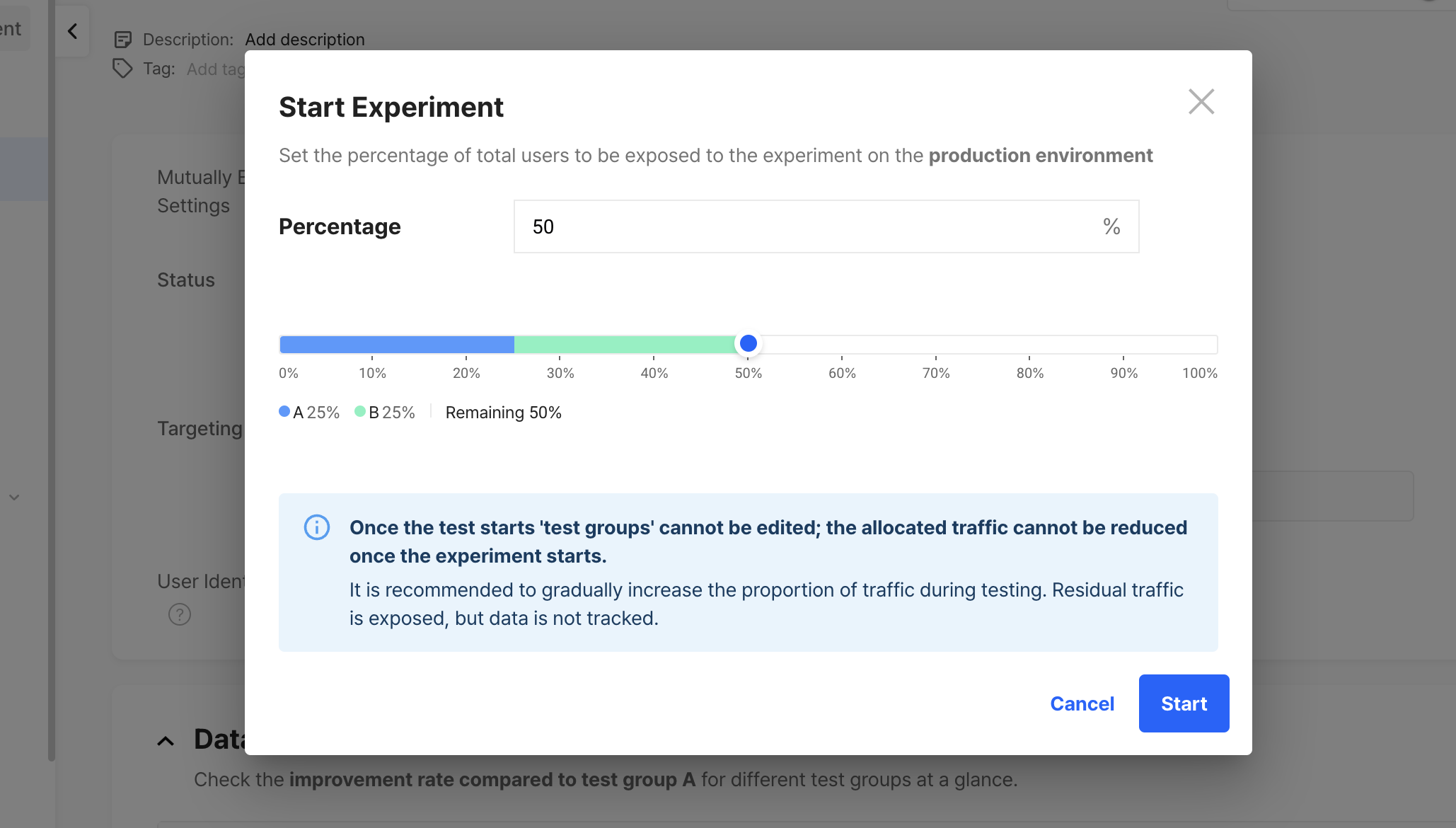Click the info icon in notice box
Viewport: 1456px width, 828px height.
coord(316,527)
